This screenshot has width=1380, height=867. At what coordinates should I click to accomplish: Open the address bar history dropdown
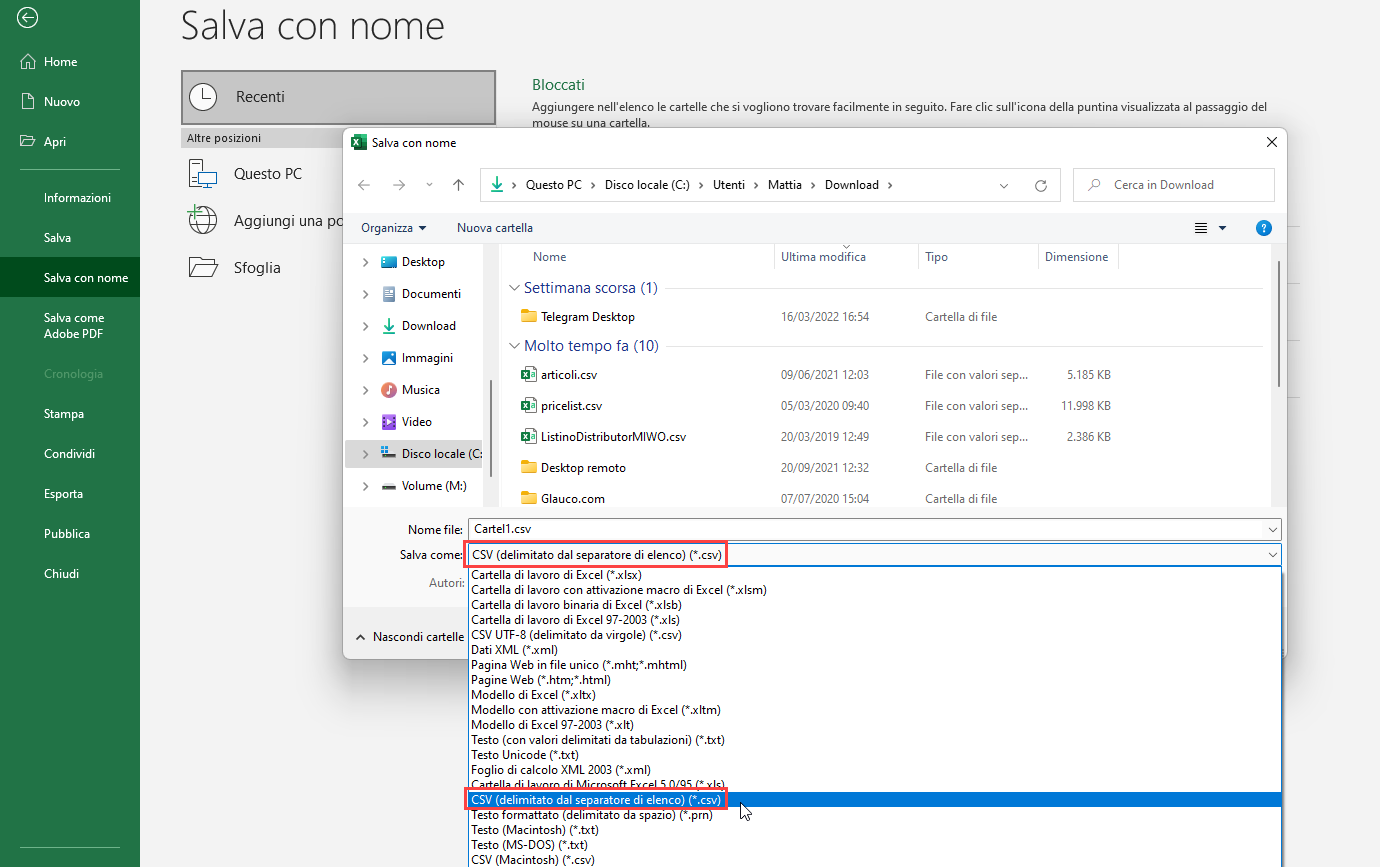pos(1004,185)
